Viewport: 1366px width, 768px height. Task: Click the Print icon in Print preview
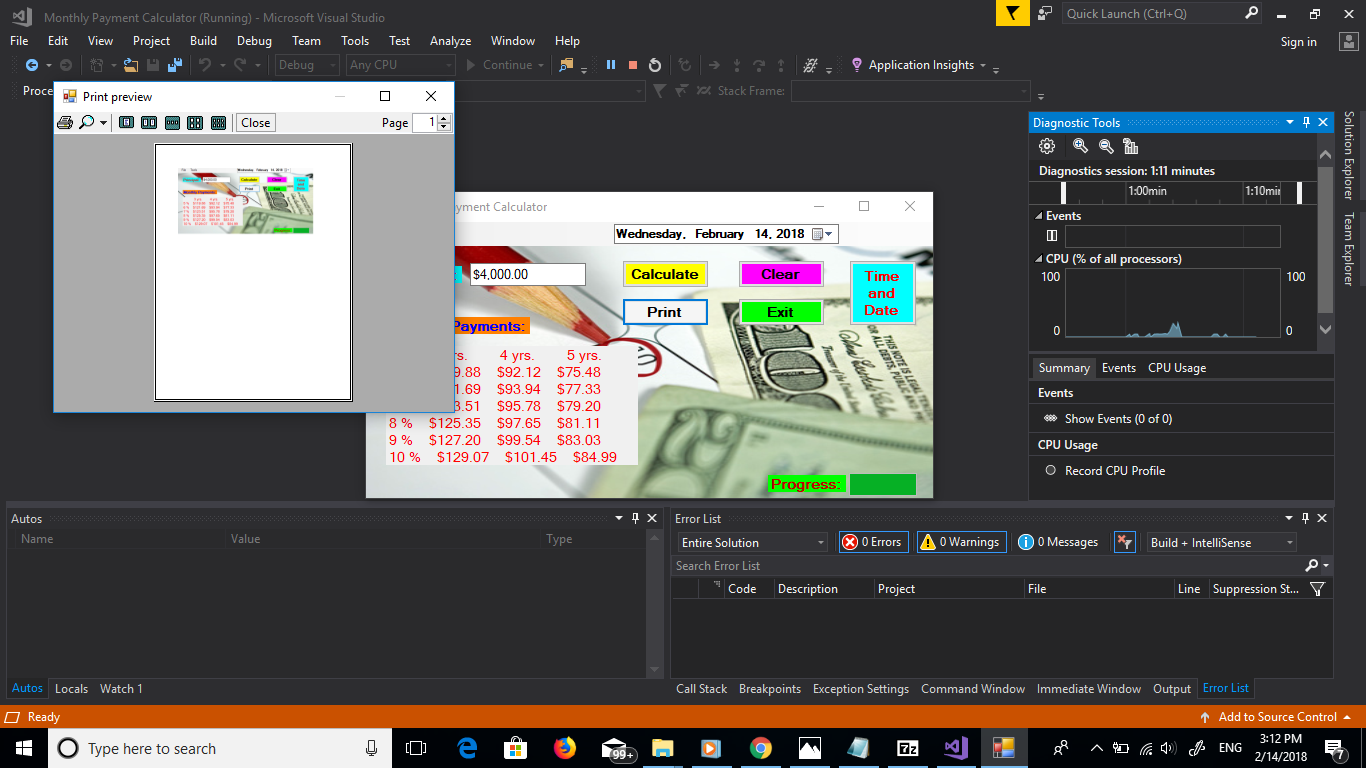click(x=64, y=122)
